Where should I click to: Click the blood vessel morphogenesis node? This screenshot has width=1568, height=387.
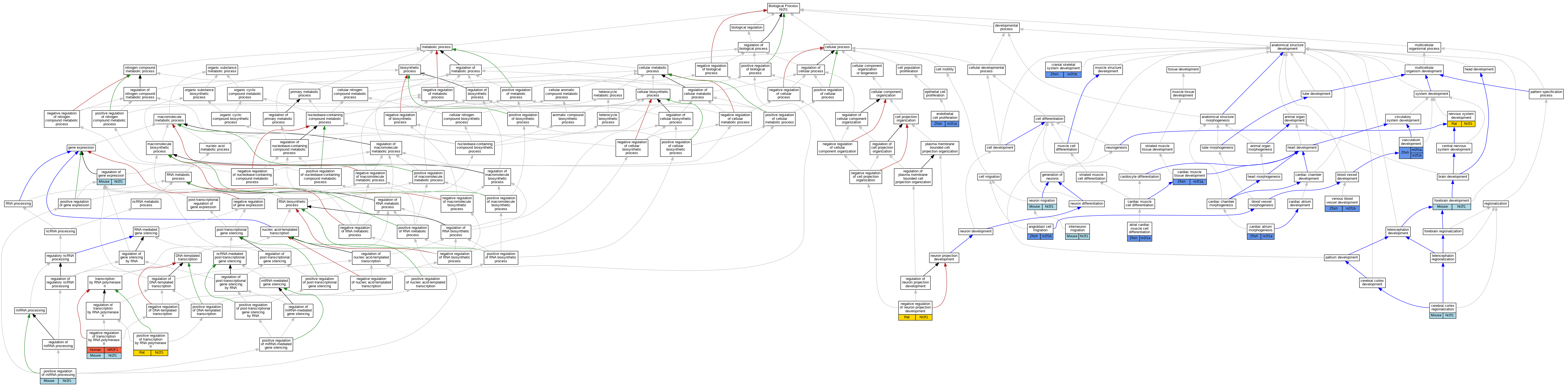pyautogui.click(x=1261, y=204)
